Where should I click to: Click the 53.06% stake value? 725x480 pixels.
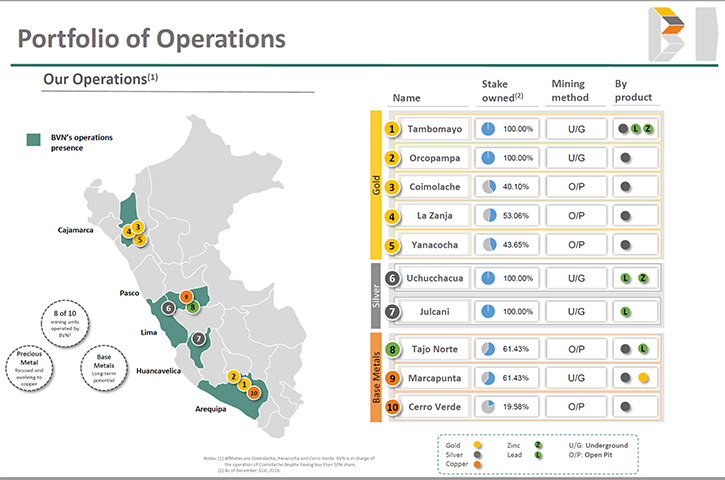point(516,215)
